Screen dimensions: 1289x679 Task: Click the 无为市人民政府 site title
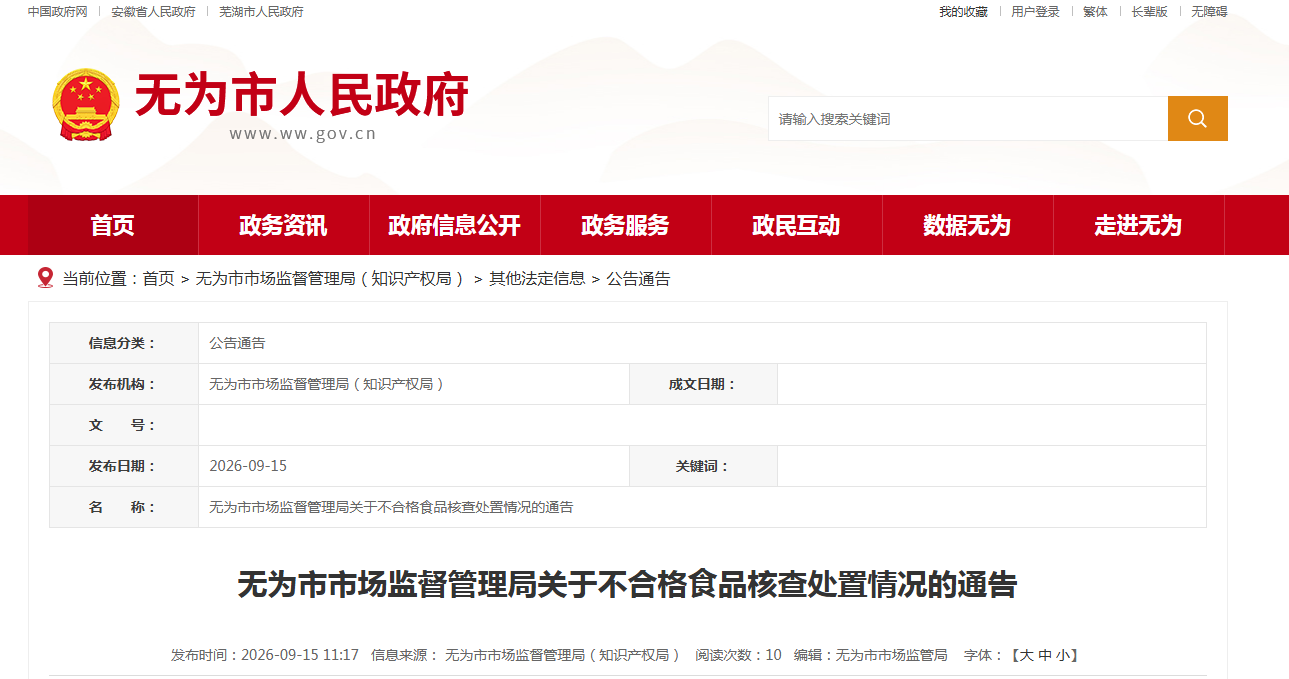(x=302, y=96)
